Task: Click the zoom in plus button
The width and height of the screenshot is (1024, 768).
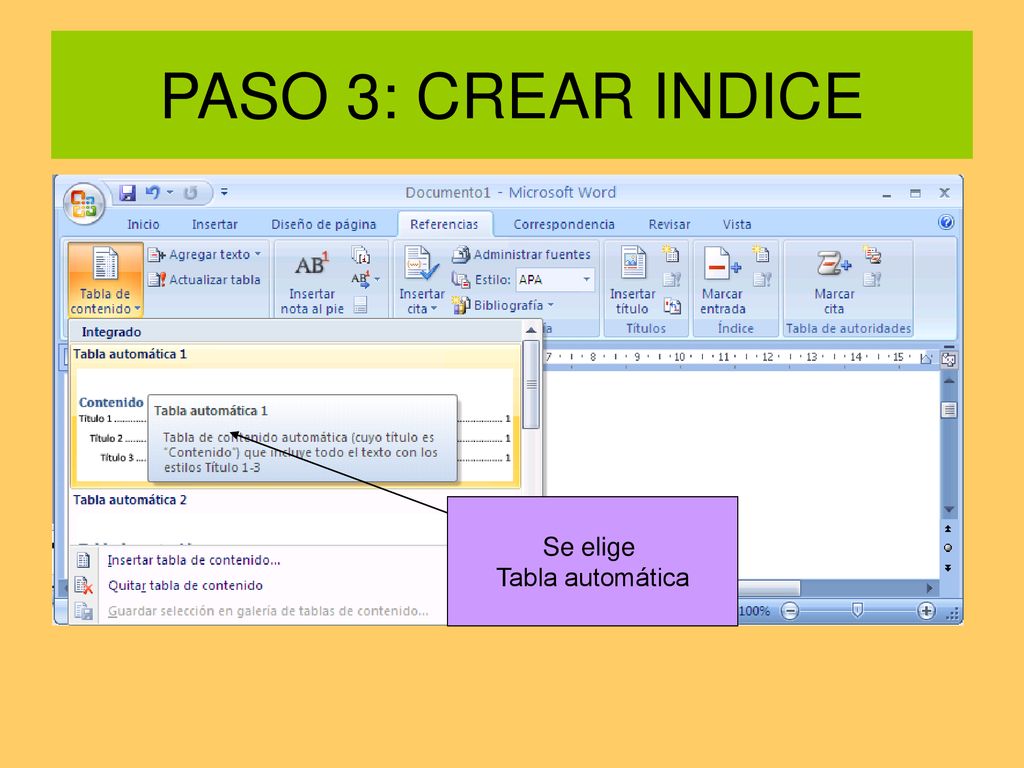Action: (925, 611)
